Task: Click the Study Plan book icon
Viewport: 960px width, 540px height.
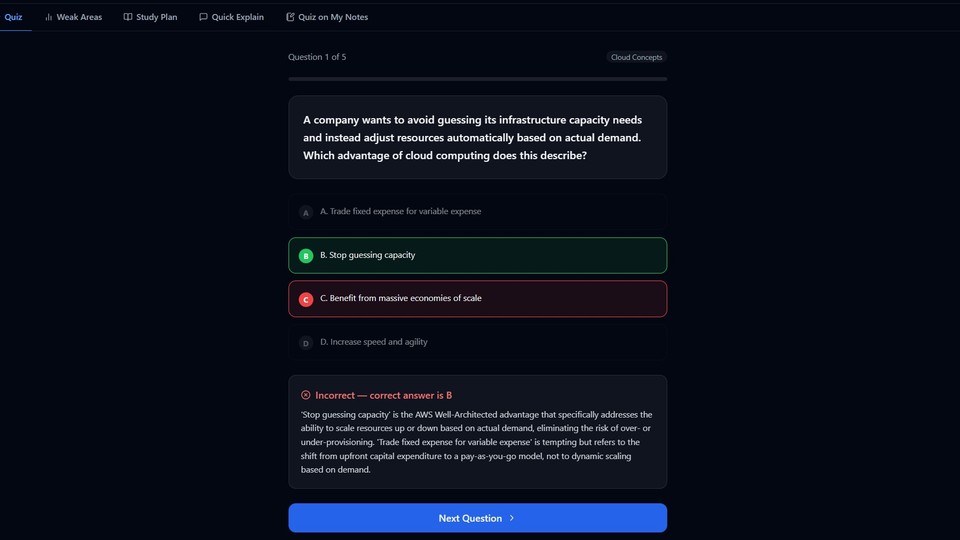Action: click(x=128, y=17)
